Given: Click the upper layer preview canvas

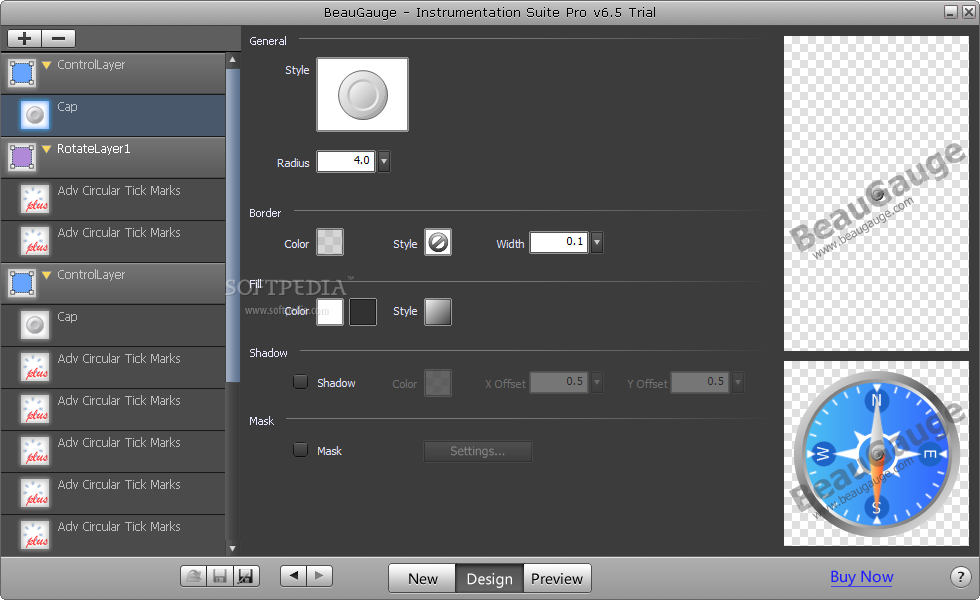Looking at the screenshot, I should (x=876, y=193).
